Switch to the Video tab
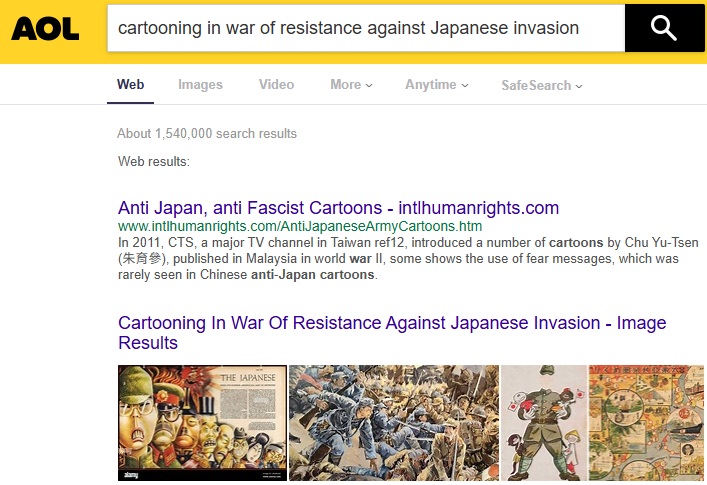This screenshot has width=707, height=485. click(x=276, y=85)
